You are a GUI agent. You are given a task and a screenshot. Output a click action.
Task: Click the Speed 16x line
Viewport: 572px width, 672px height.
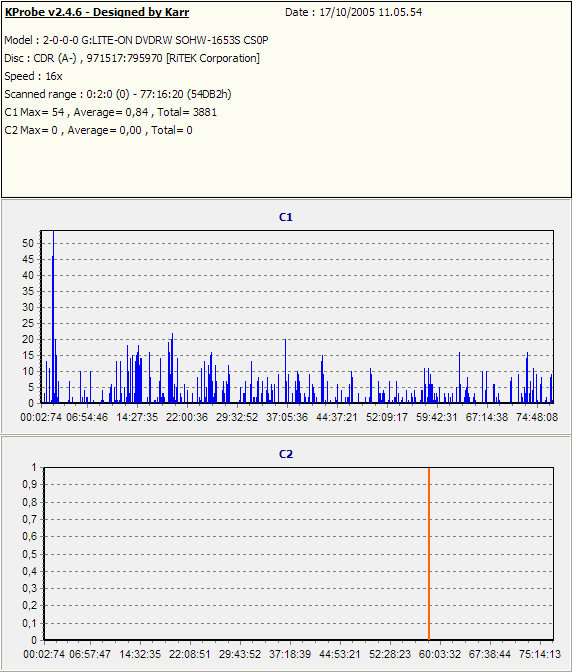pyautogui.click(x=33, y=76)
